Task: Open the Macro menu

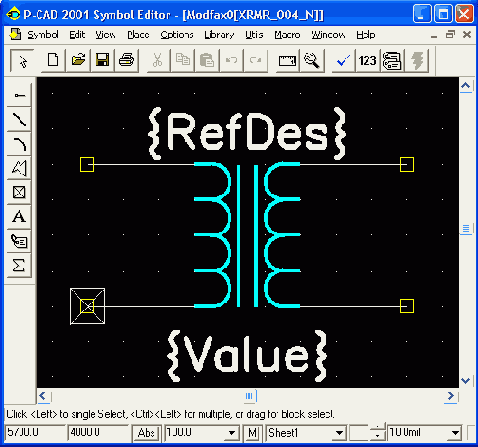Action: (x=287, y=35)
